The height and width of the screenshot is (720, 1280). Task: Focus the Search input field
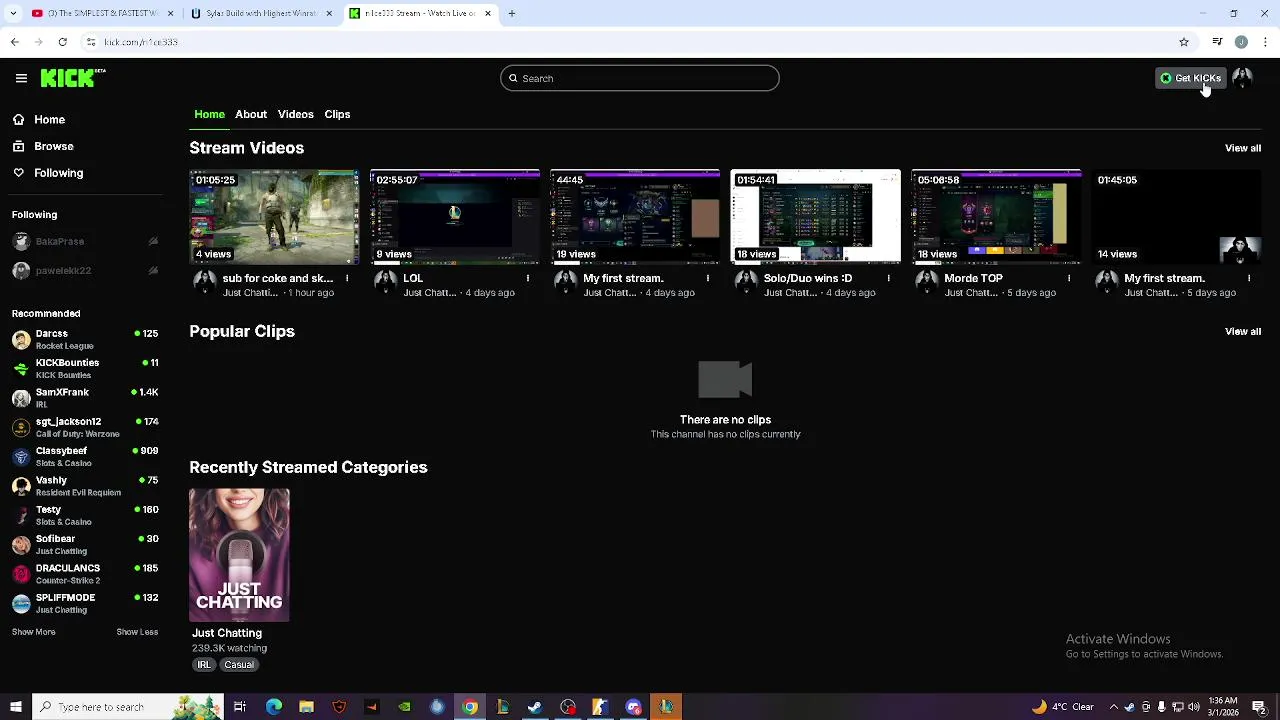point(640,78)
